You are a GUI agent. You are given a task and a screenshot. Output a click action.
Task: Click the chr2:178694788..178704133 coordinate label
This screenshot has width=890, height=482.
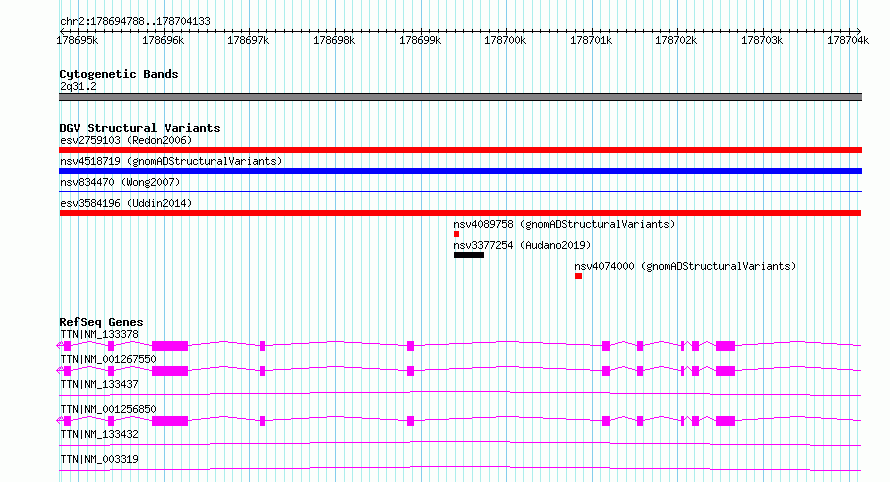[135, 21]
